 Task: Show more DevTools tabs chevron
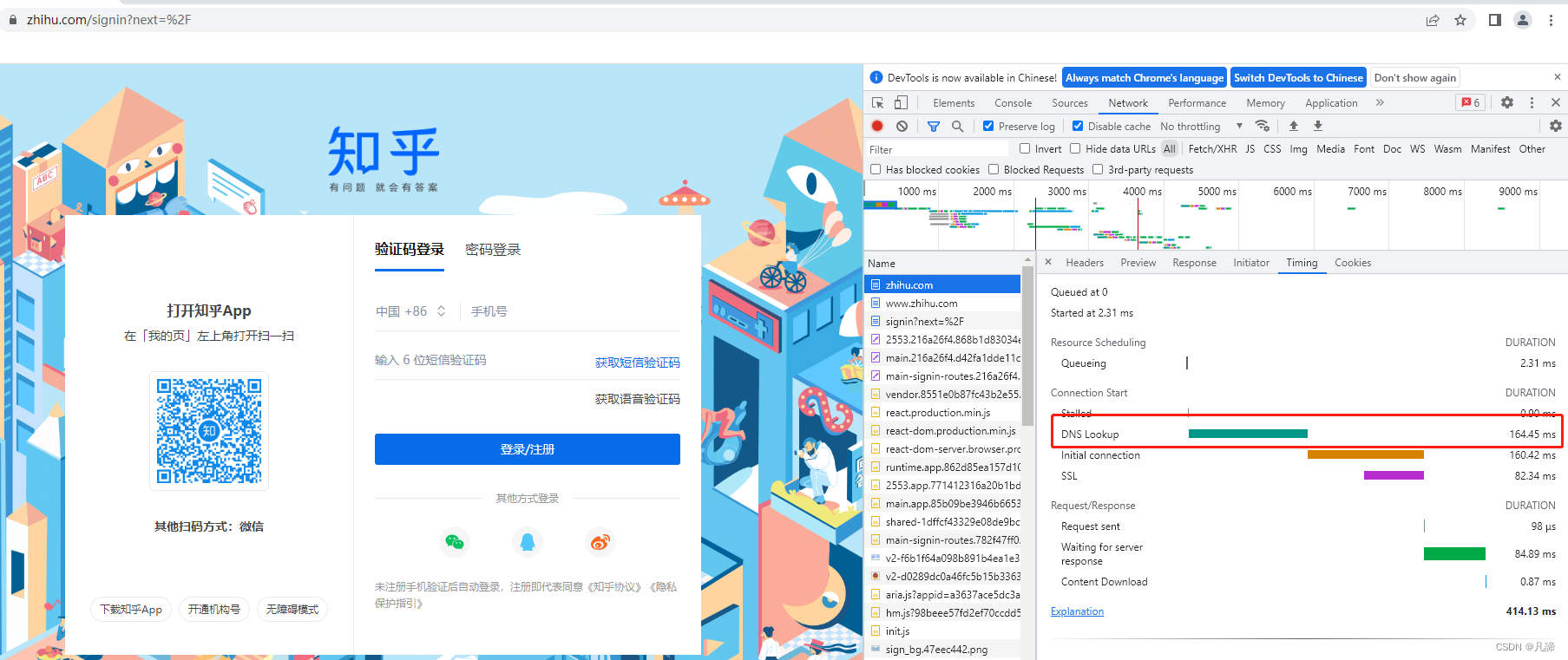tap(1380, 102)
